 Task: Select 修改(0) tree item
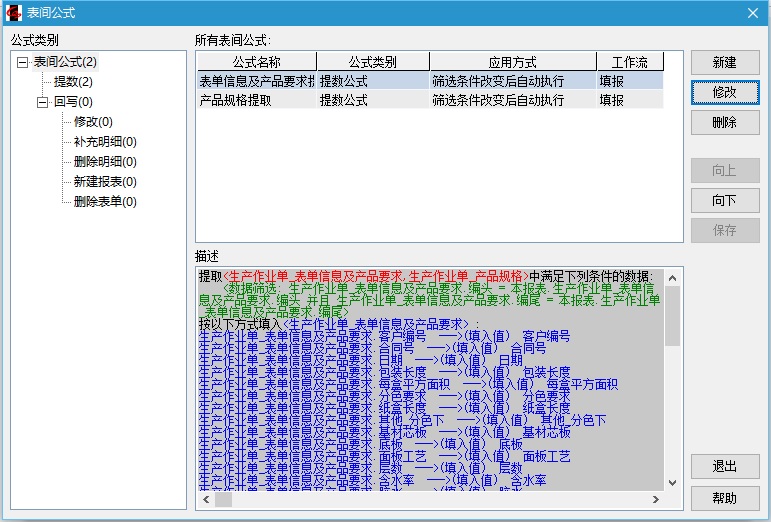coord(93,122)
